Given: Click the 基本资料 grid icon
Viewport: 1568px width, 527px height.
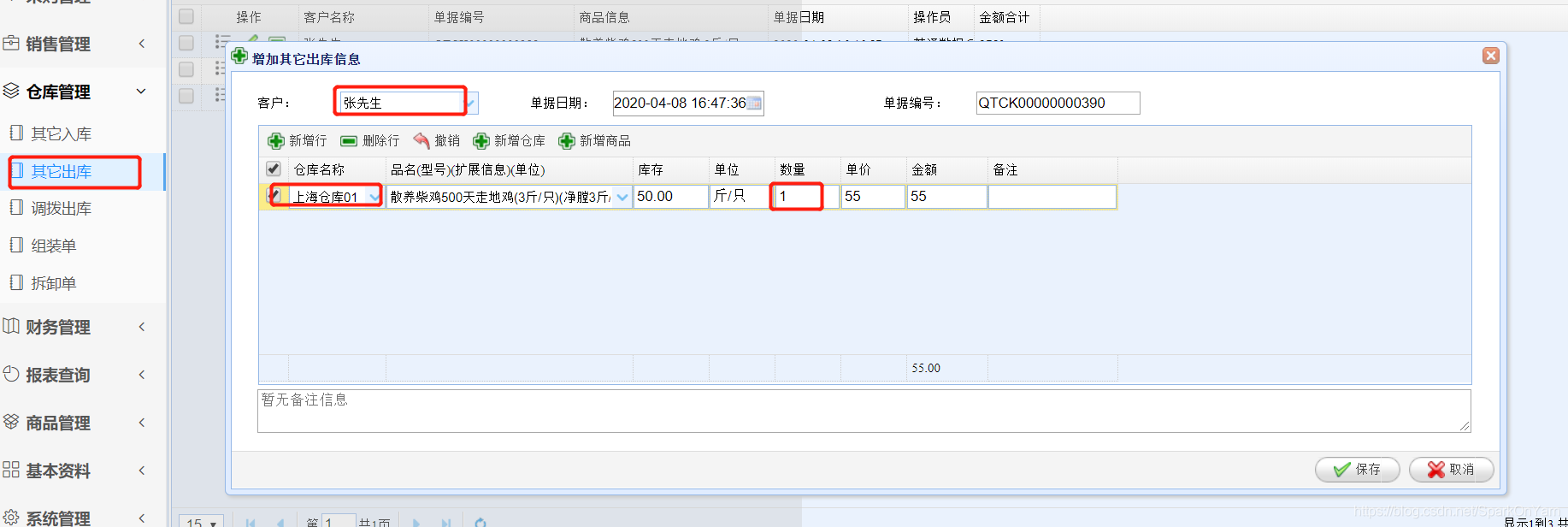Looking at the screenshot, I should pyautogui.click(x=11, y=470).
